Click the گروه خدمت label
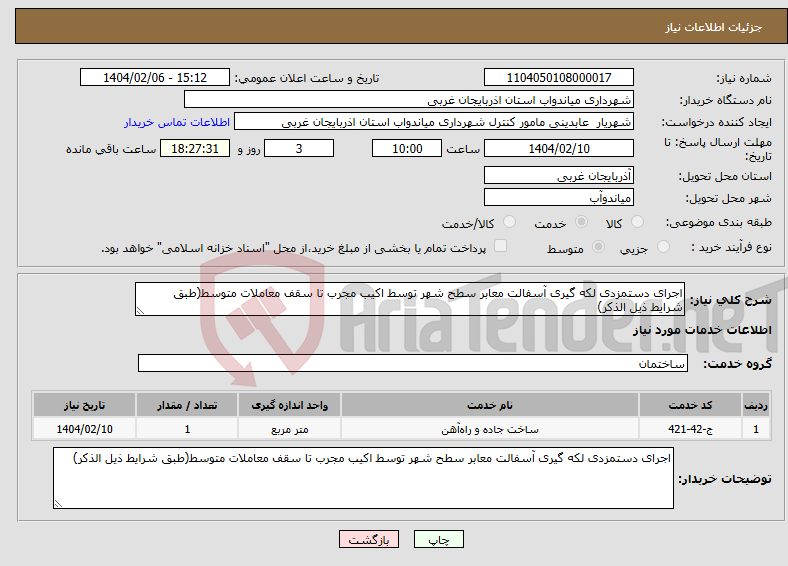Viewport: 788px width, 566px height. (x=737, y=363)
